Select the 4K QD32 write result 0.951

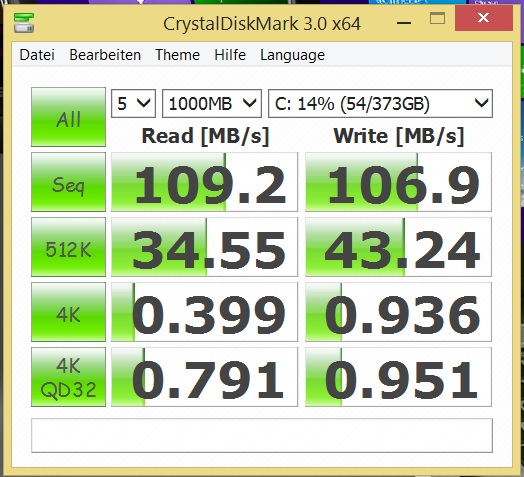click(398, 377)
